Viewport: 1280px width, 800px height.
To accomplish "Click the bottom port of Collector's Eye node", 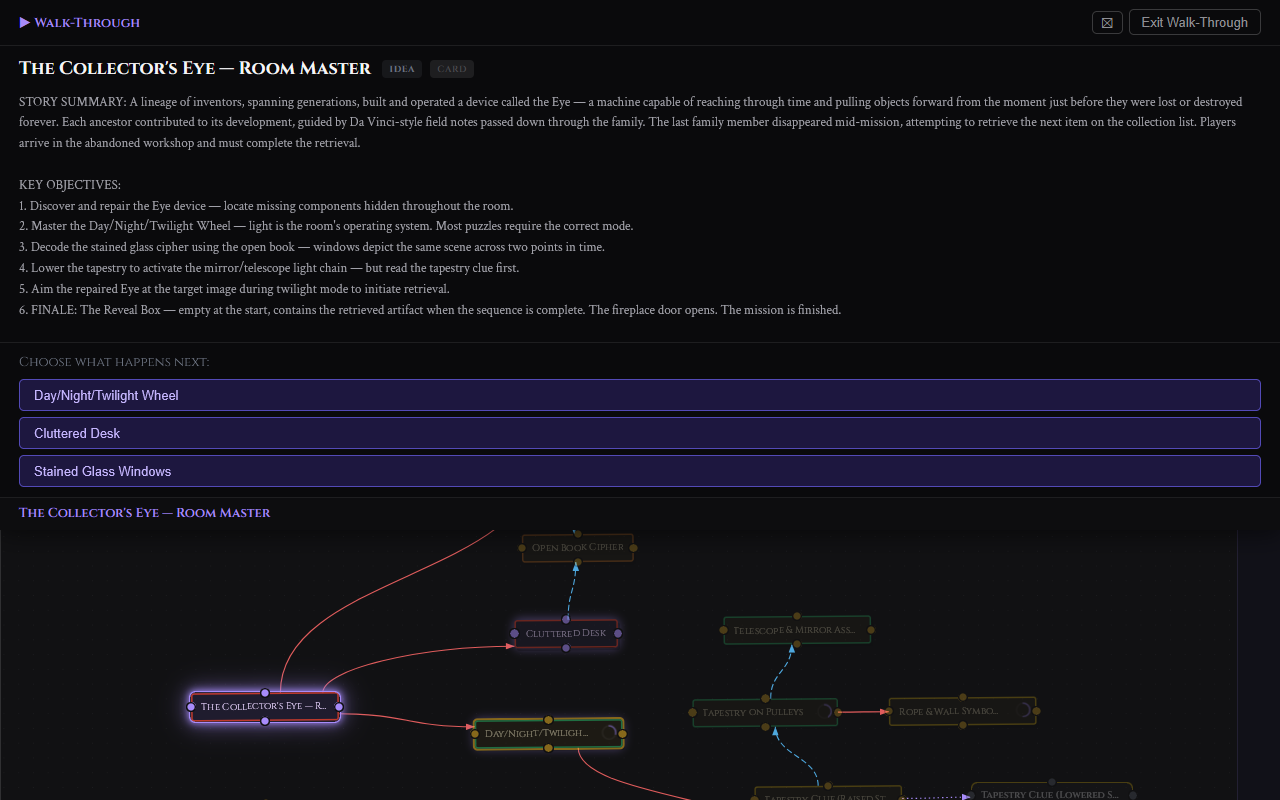I will [265, 720].
